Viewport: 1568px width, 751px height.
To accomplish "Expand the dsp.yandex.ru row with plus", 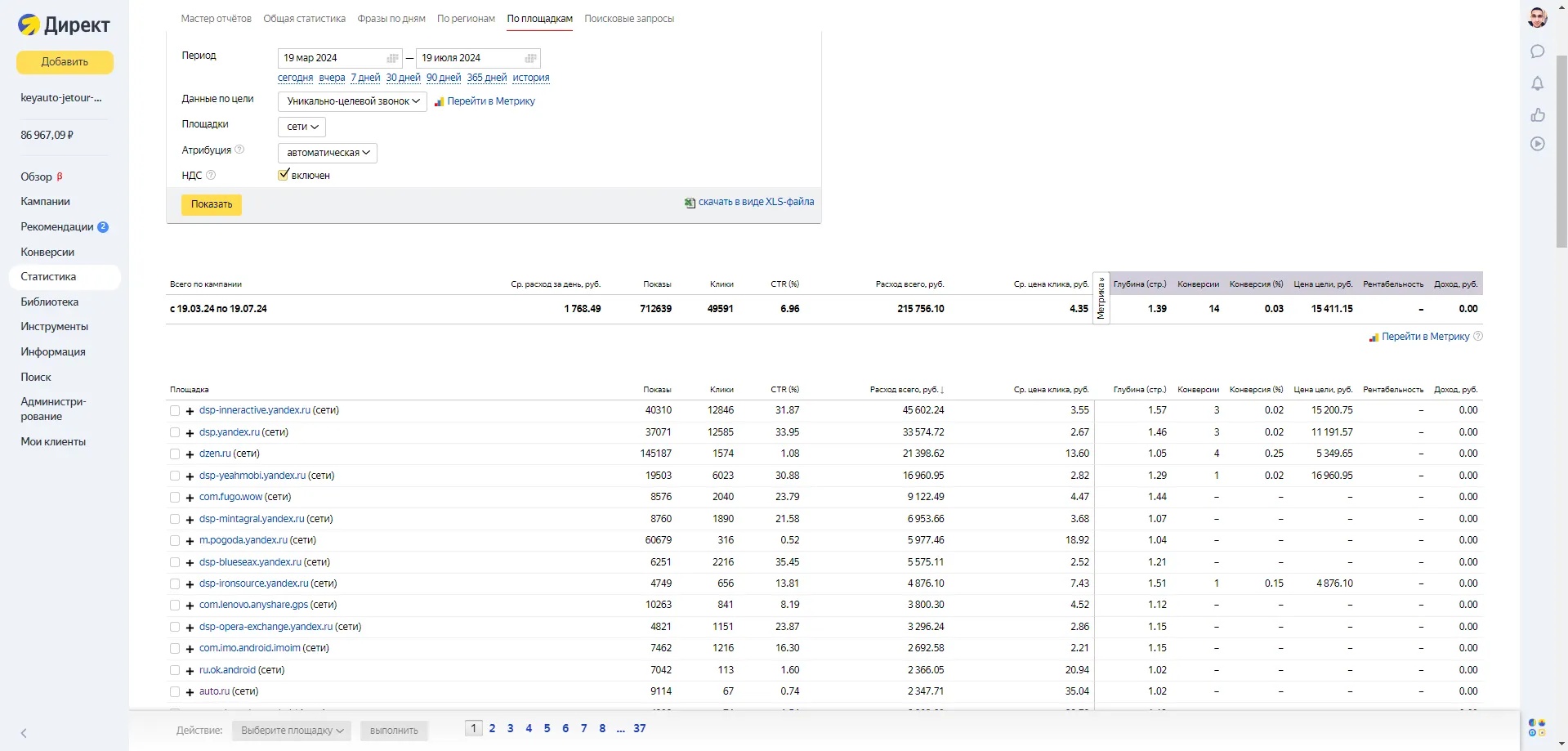I will (x=190, y=433).
